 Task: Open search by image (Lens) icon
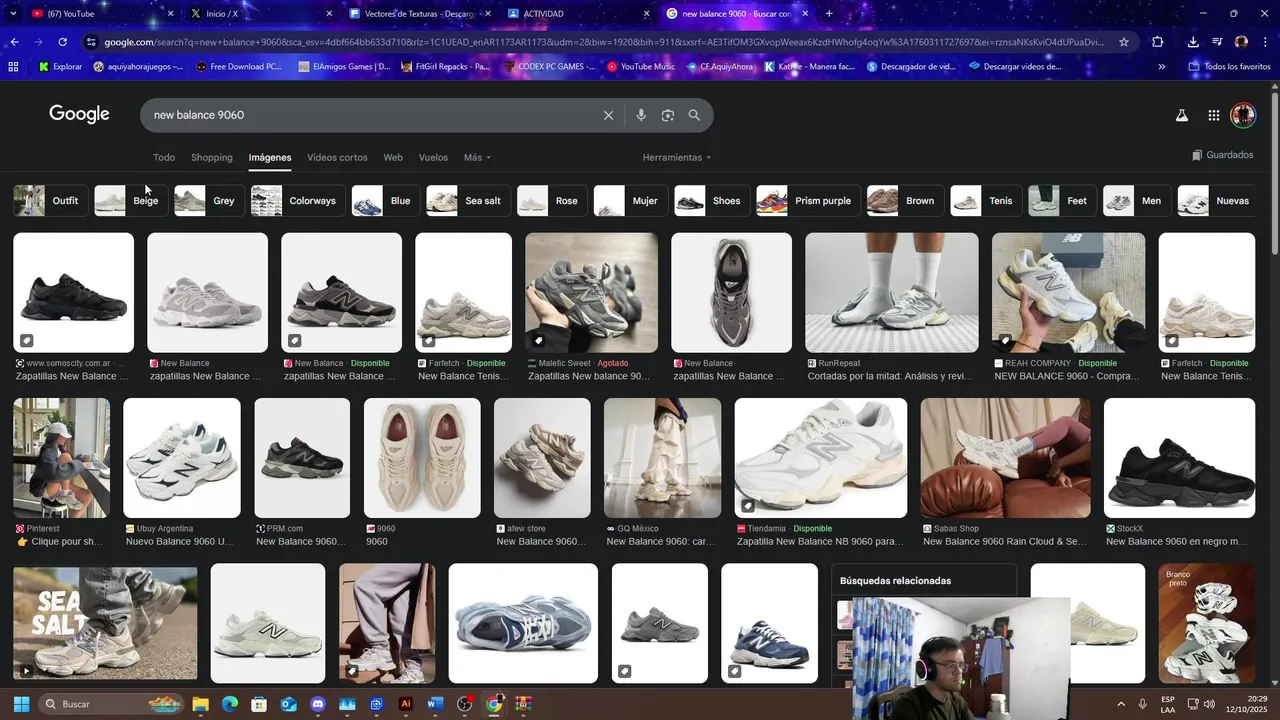point(668,115)
